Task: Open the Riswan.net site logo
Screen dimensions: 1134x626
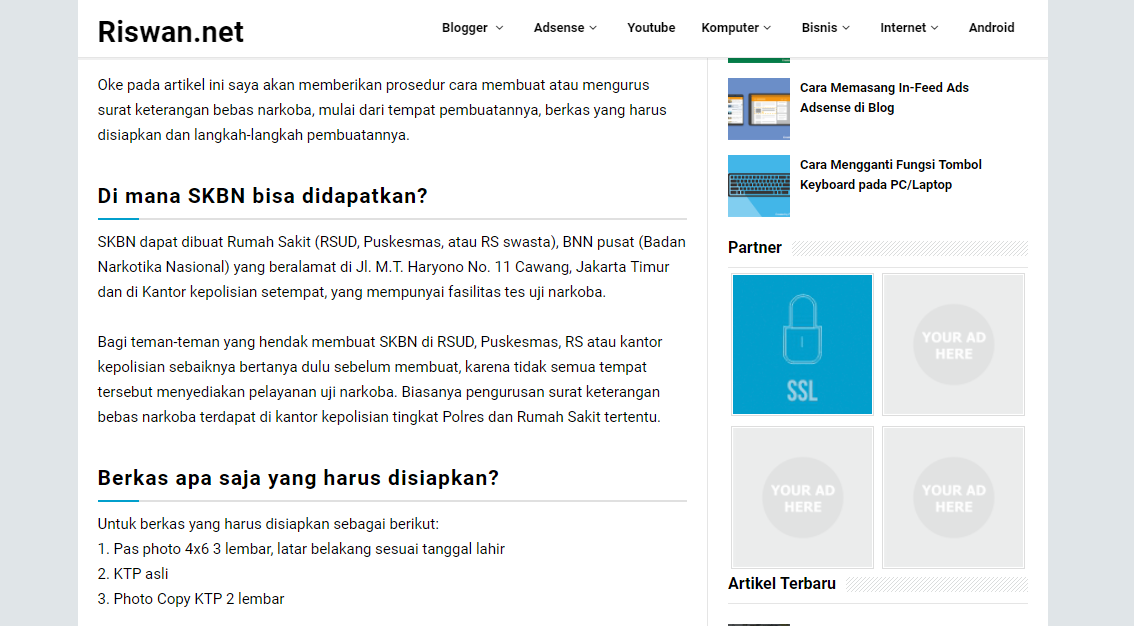Action: [171, 32]
